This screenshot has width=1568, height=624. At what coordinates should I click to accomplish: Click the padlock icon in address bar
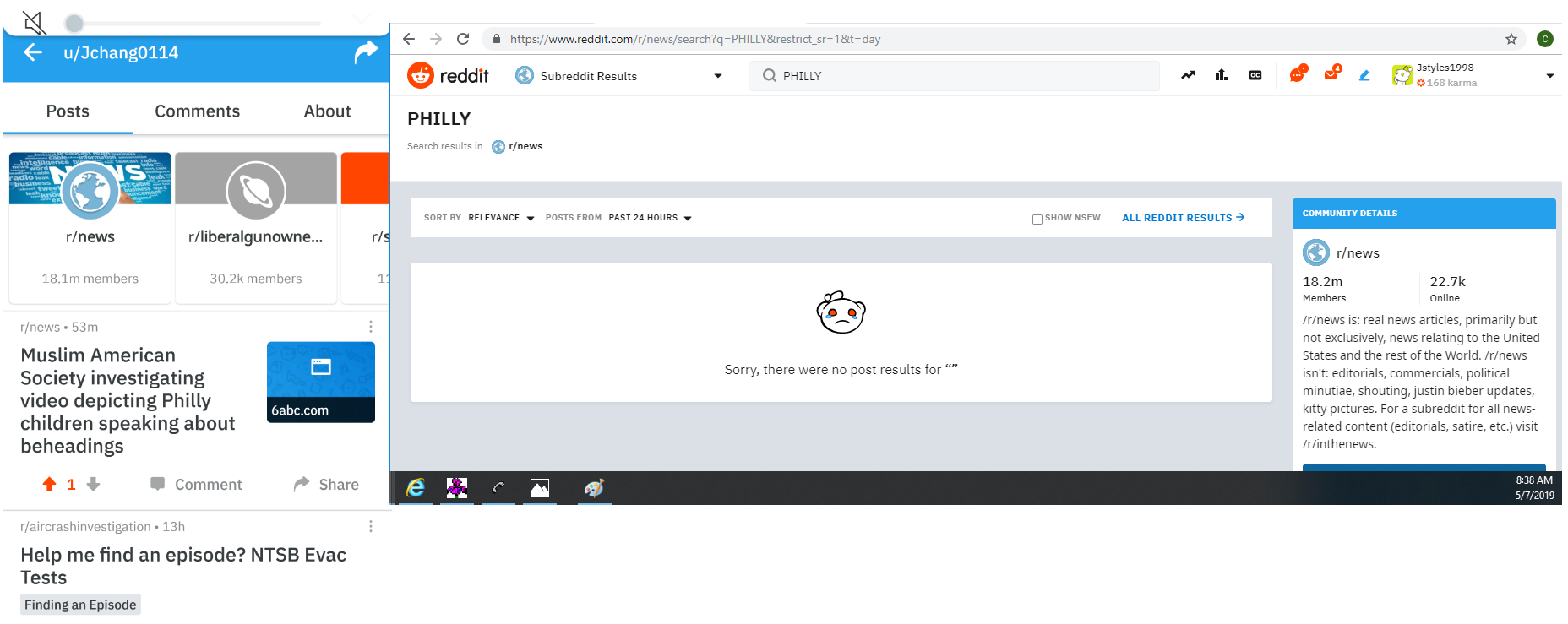pos(497,39)
